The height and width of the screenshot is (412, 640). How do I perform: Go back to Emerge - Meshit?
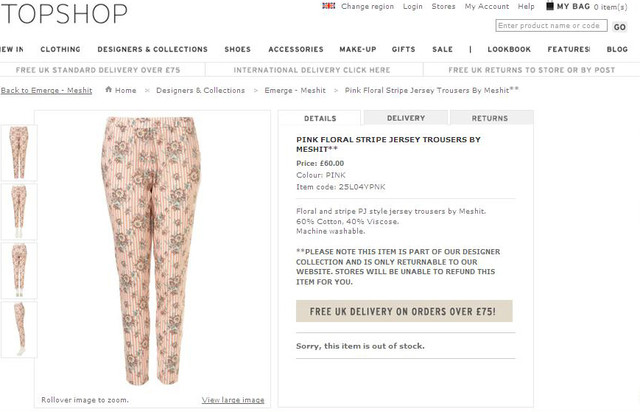click(46, 90)
